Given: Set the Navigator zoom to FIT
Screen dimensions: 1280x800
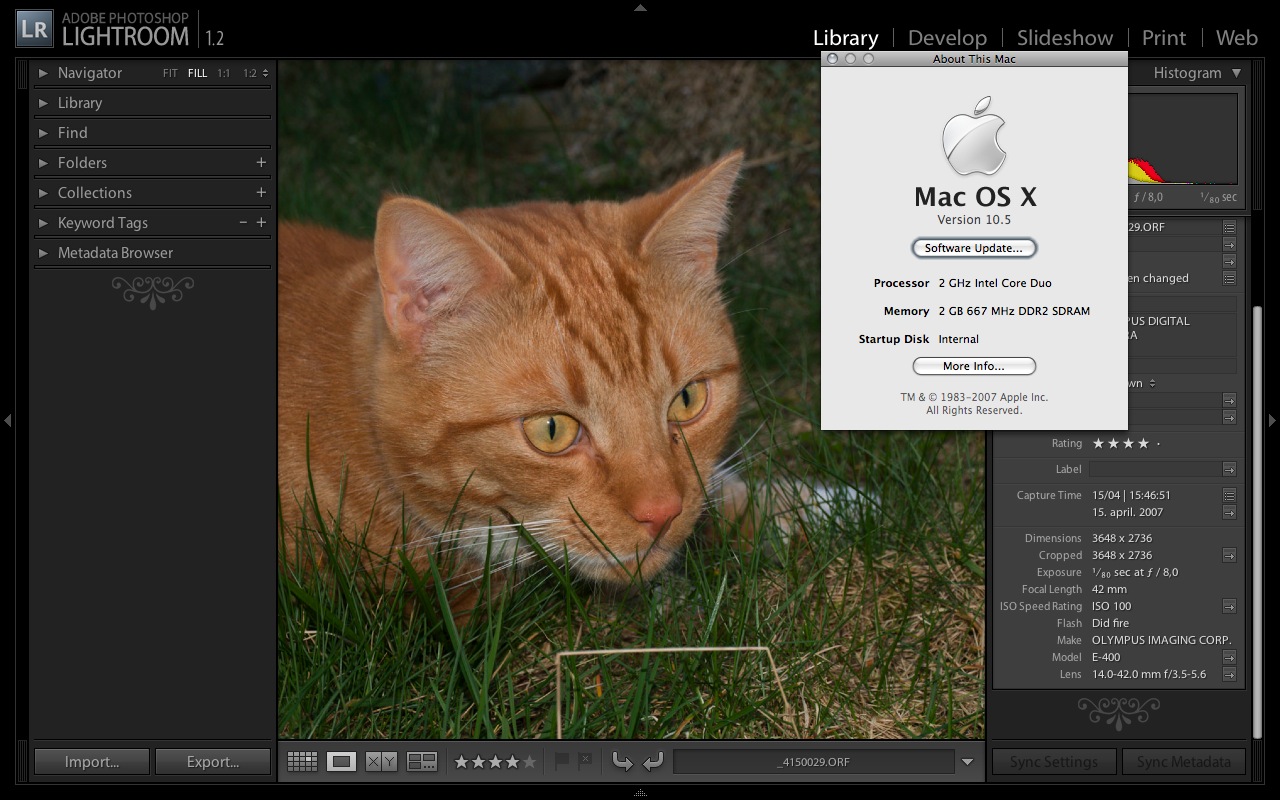Looking at the screenshot, I should pyautogui.click(x=170, y=73).
